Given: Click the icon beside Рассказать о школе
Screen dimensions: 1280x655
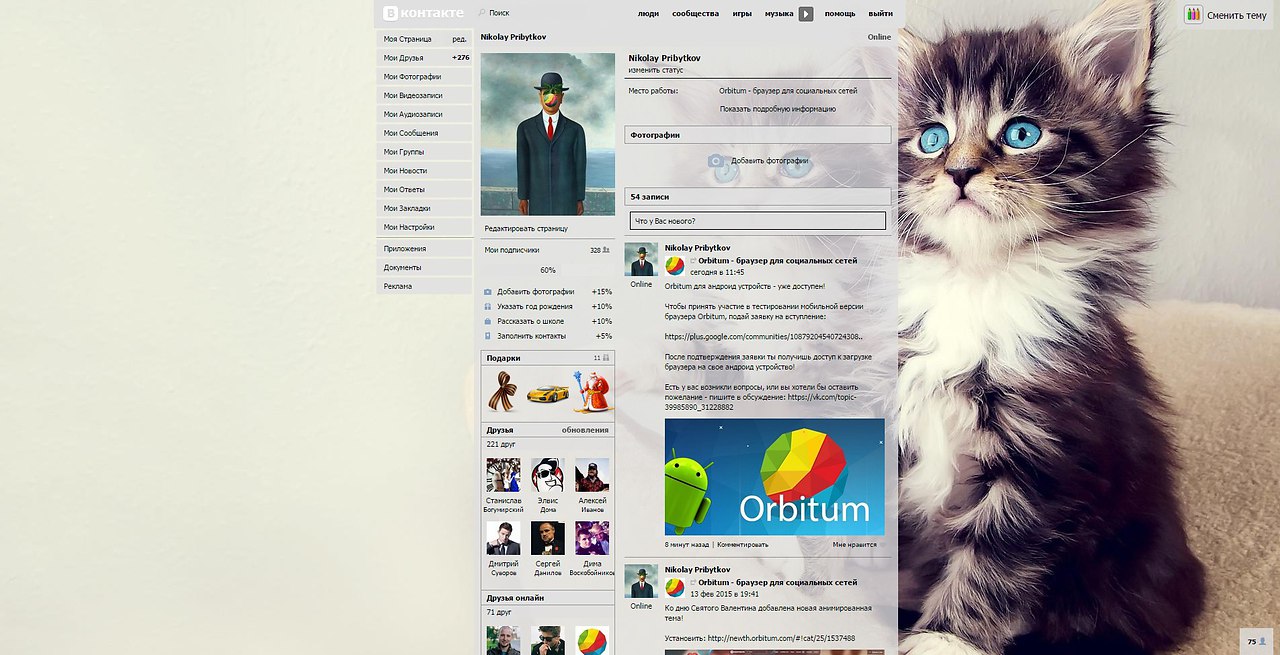Looking at the screenshot, I should tap(488, 321).
